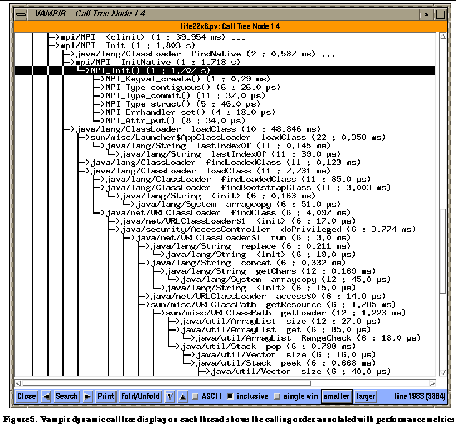Click the left arrow beside Search
The width and height of the screenshot is (456, 442).
[x=47, y=396]
